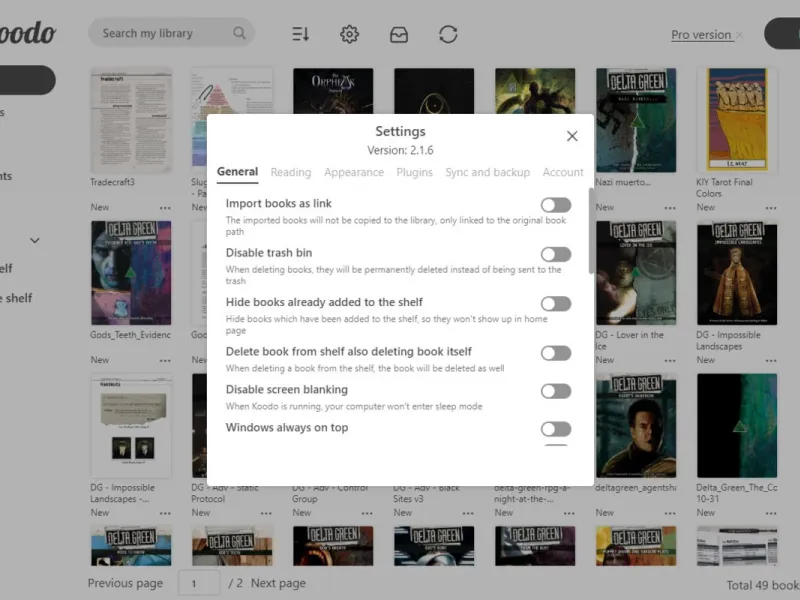Click the Search my library field
The height and width of the screenshot is (600, 800).
point(171,33)
